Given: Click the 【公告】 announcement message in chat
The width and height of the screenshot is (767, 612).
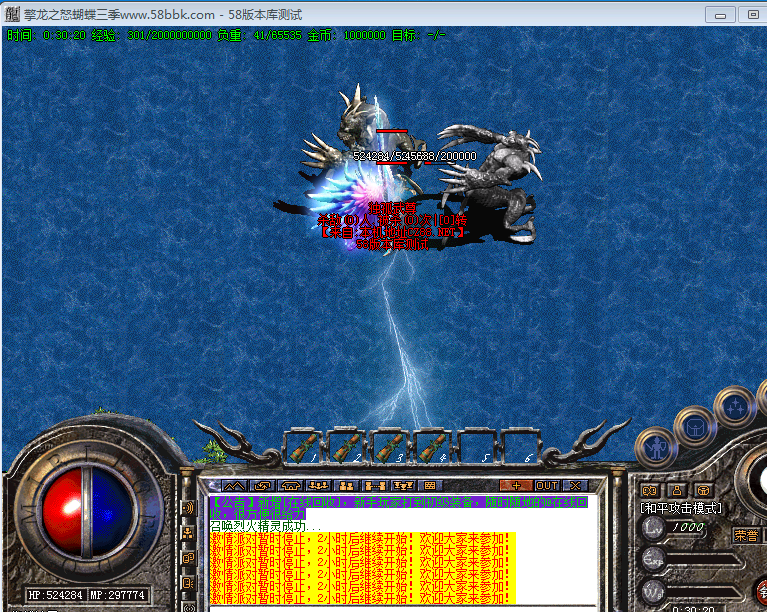Looking at the screenshot, I should click(x=399, y=508).
